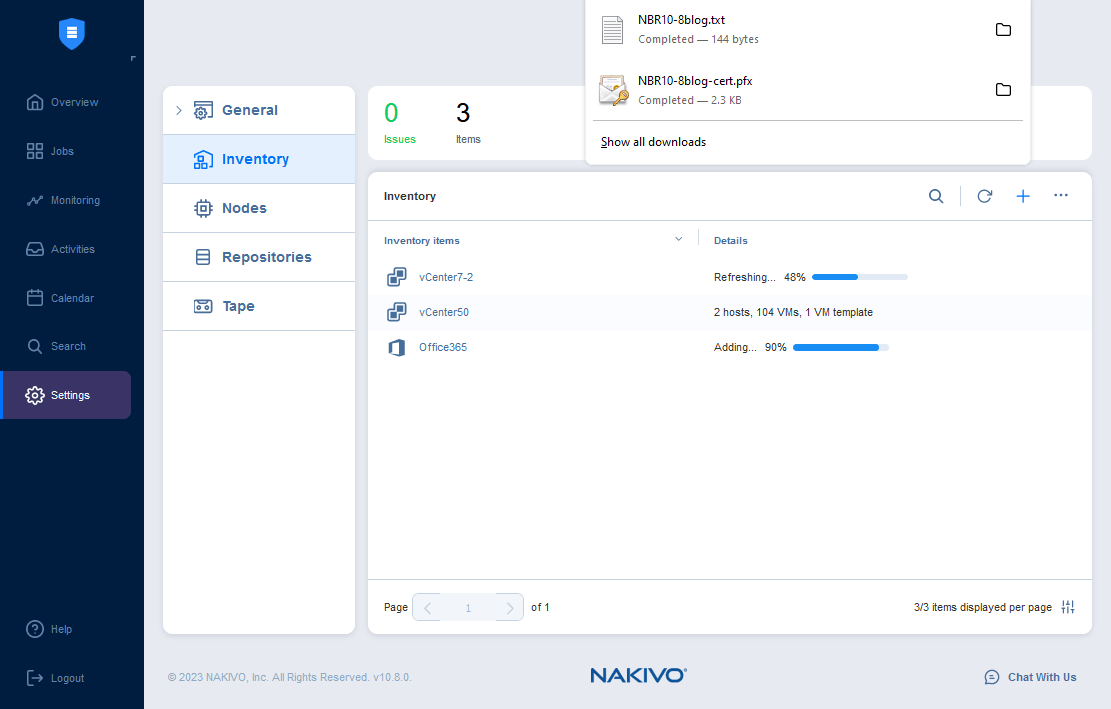Show NBR10-8blog-cert.pfx in folder
This screenshot has width=1111, height=709.
(x=1003, y=90)
